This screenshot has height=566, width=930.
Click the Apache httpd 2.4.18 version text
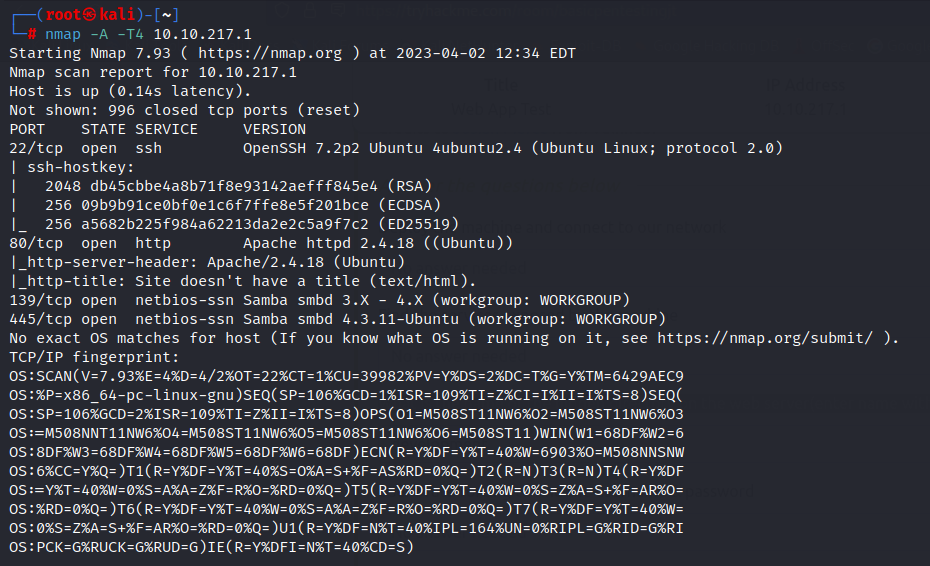(x=329, y=243)
